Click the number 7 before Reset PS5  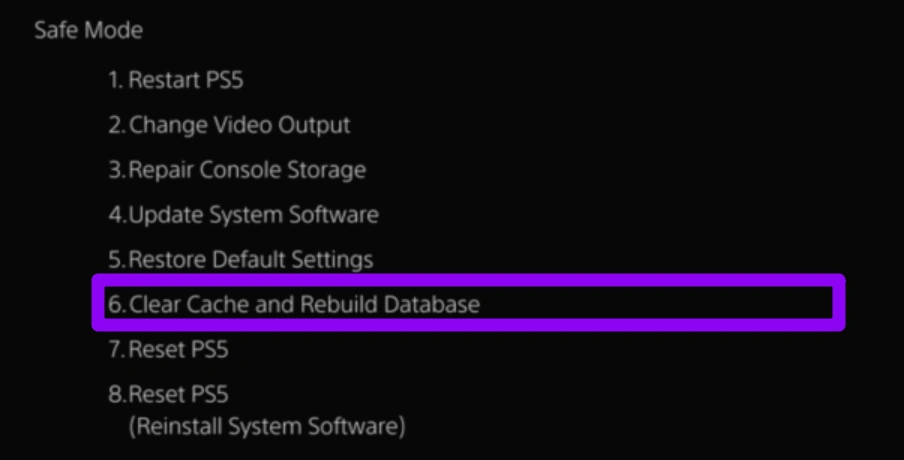(115, 349)
